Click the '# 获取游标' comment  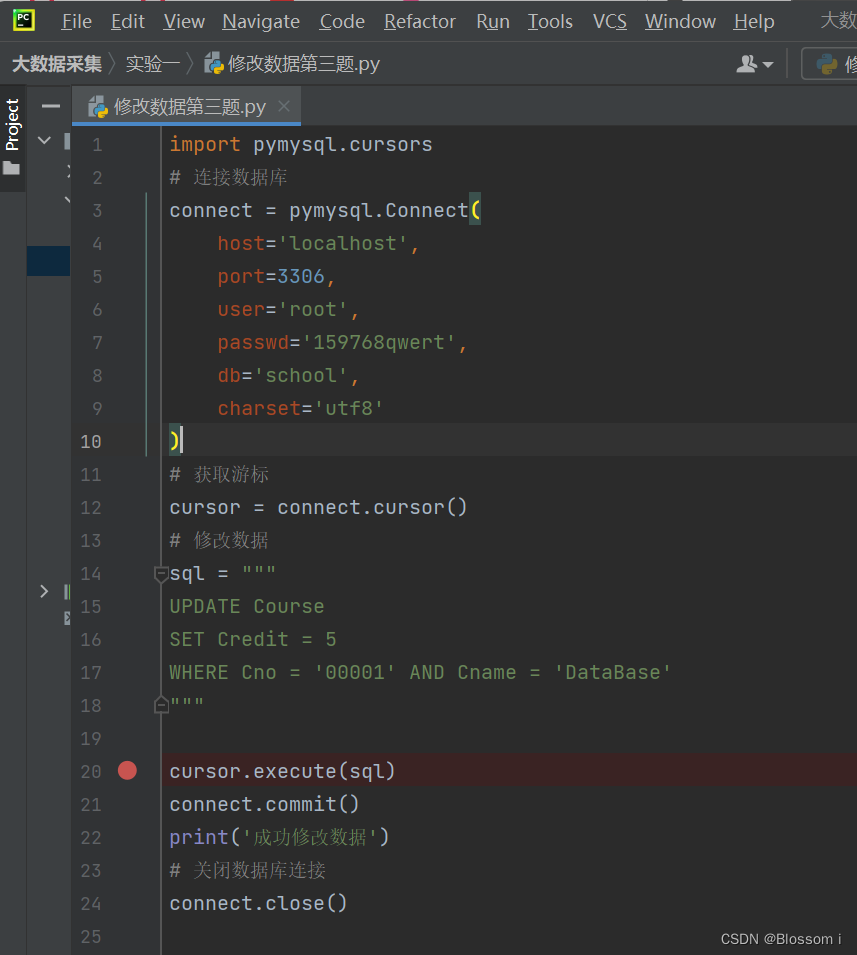(219, 474)
